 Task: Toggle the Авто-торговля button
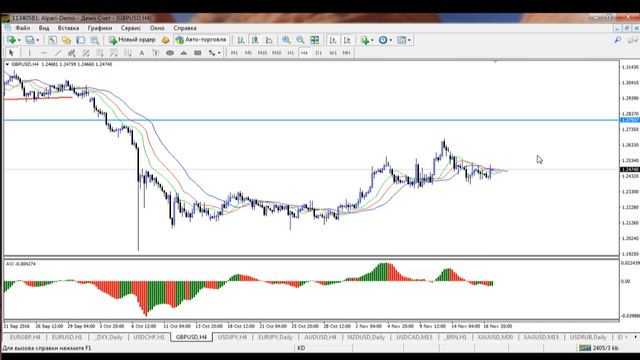(201, 40)
